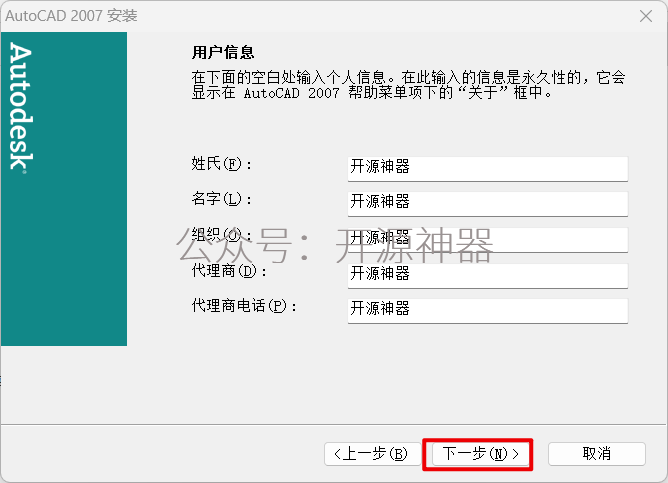The height and width of the screenshot is (483, 668).
Task: Go back with 上一步(B) button
Action: pos(372,454)
